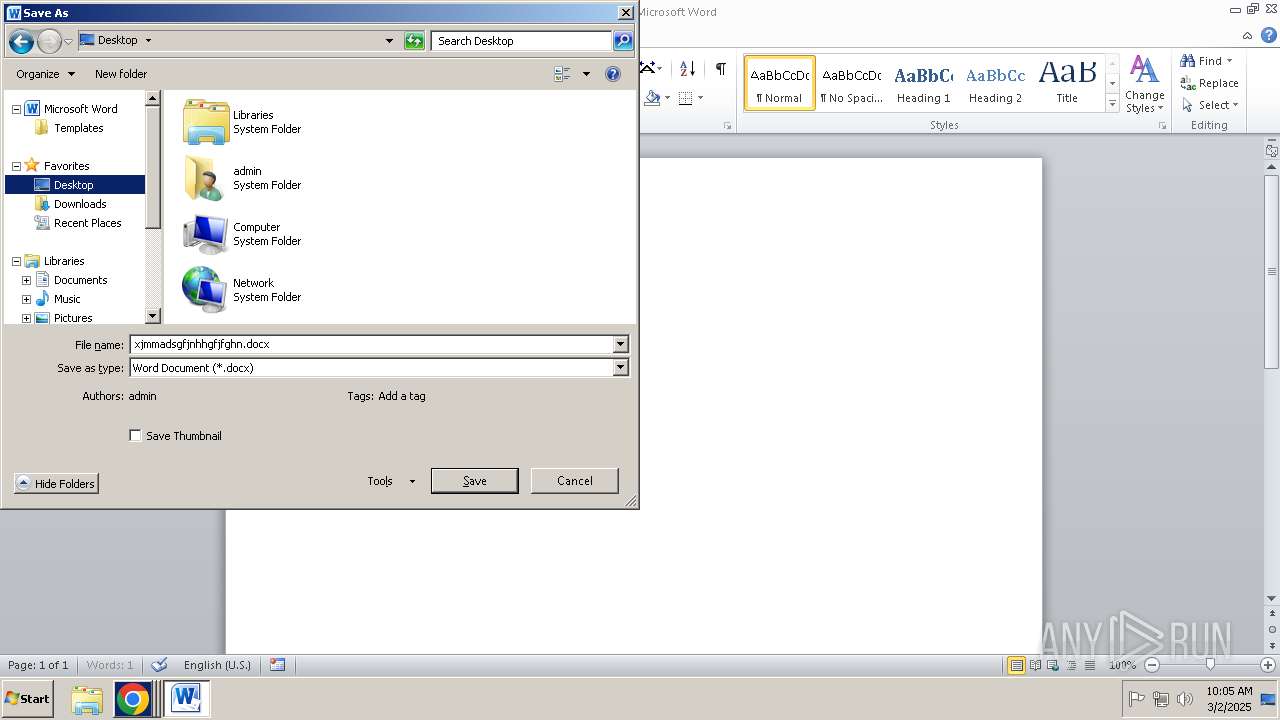The width and height of the screenshot is (1280, 720).
Task: Click the Borders icon in ribbon
Action: click(685, 98)
